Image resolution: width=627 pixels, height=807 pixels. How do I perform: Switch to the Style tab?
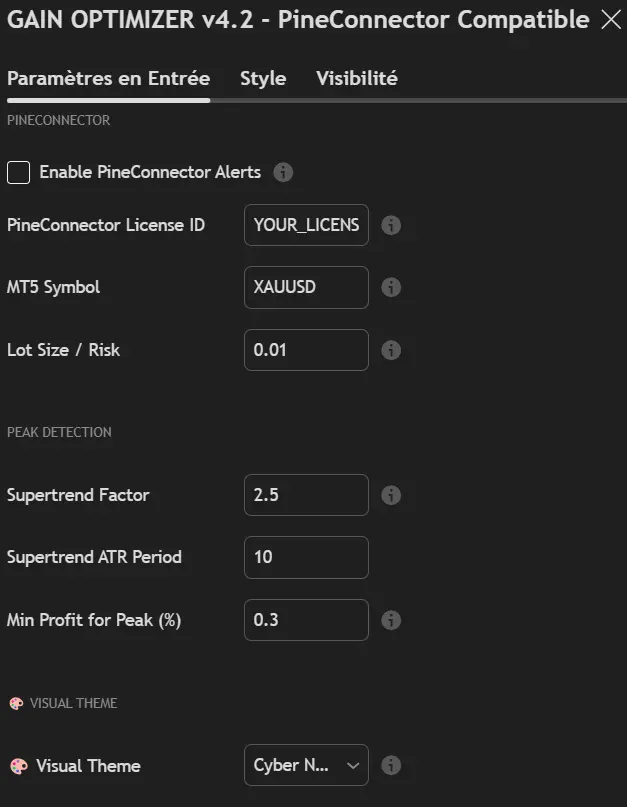[x=263, y=78]
